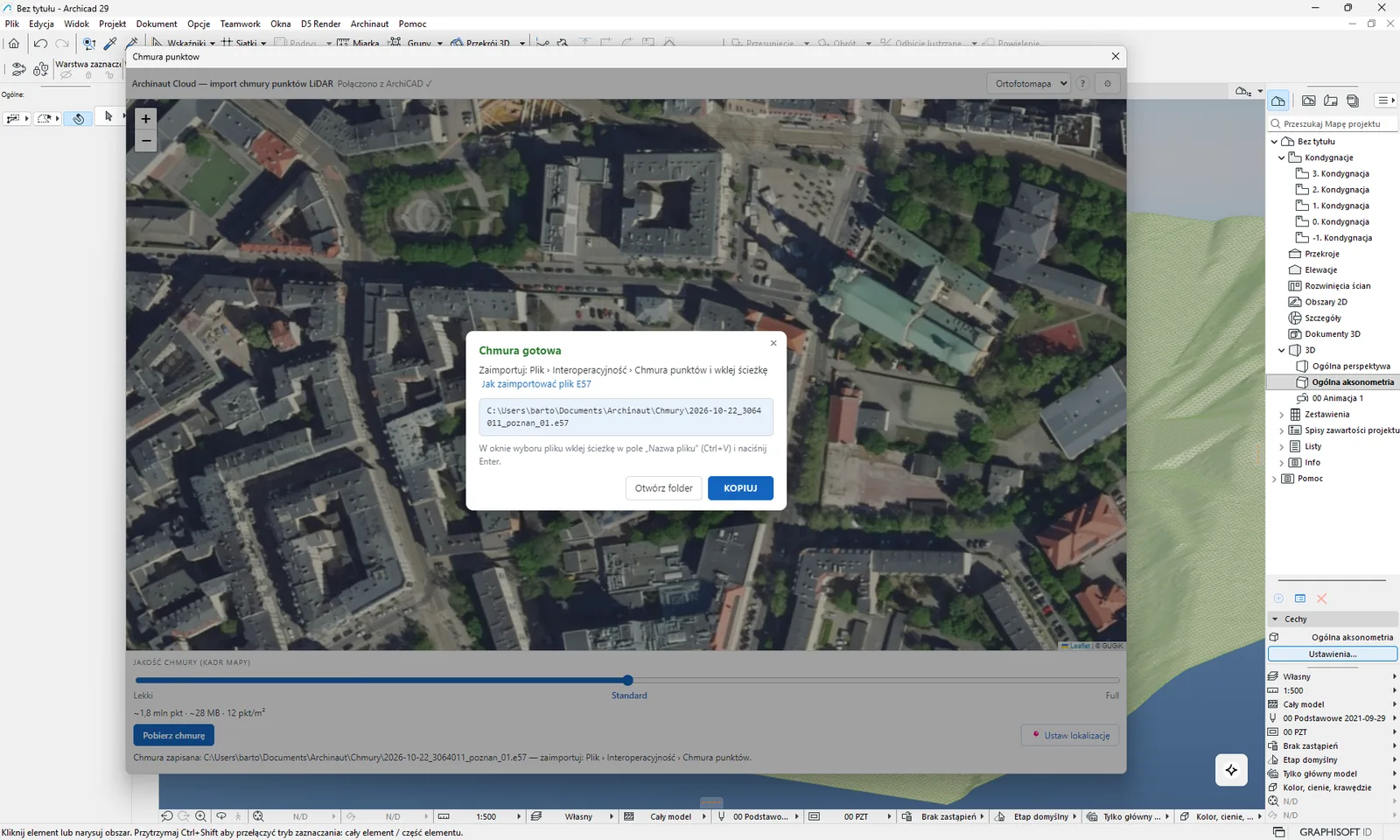The height and width of the screenshot is (840, 1400).
Task: Open the Archinaut menu
Action: pos(369,24)
